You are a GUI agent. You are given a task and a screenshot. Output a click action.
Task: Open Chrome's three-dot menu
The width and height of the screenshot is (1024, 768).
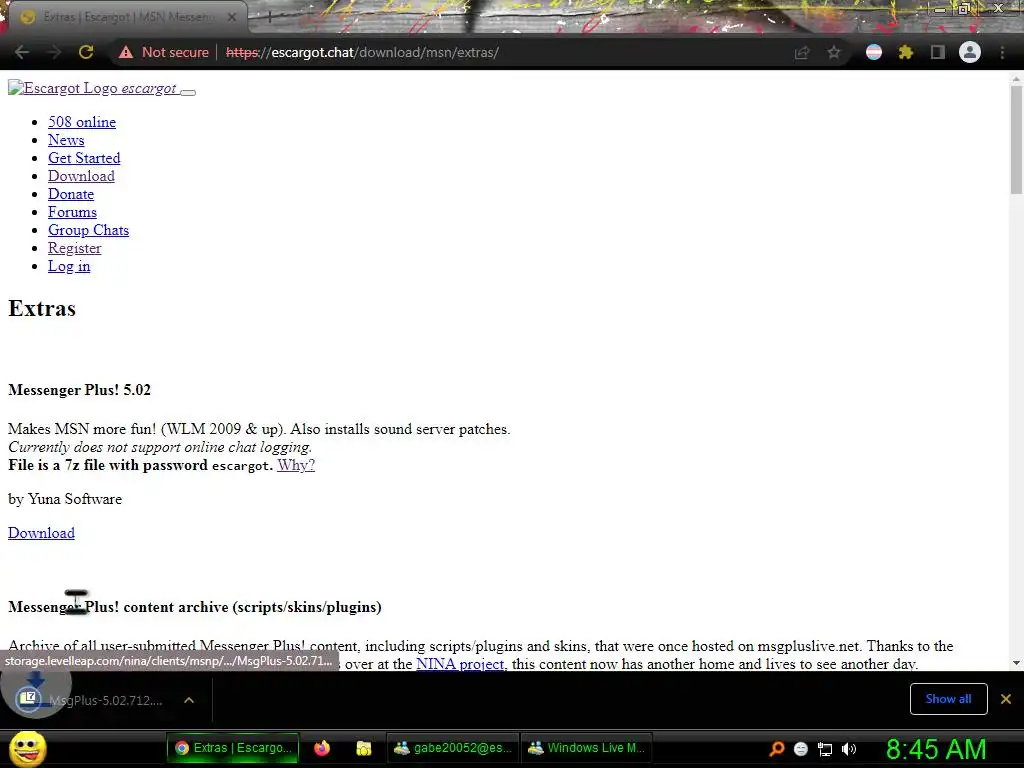click(x=1002, y=52)
